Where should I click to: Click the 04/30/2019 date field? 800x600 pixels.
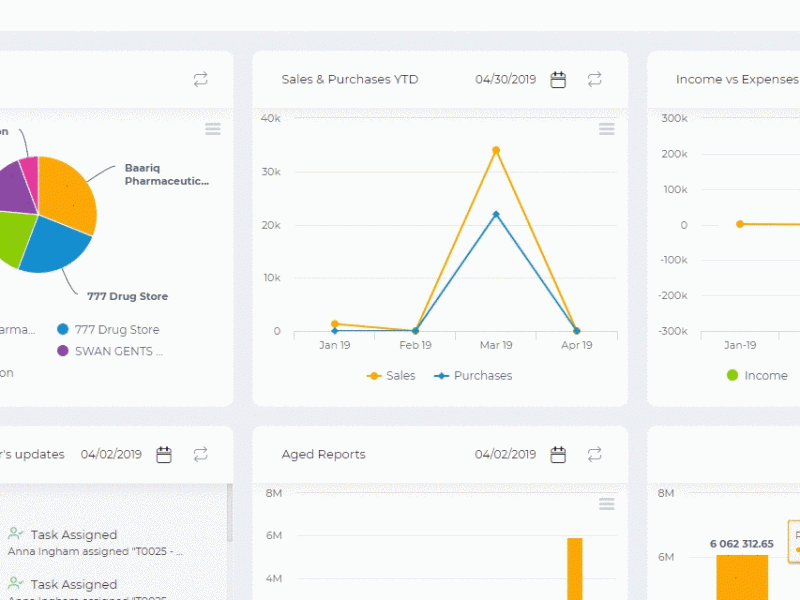click(506, 80)
